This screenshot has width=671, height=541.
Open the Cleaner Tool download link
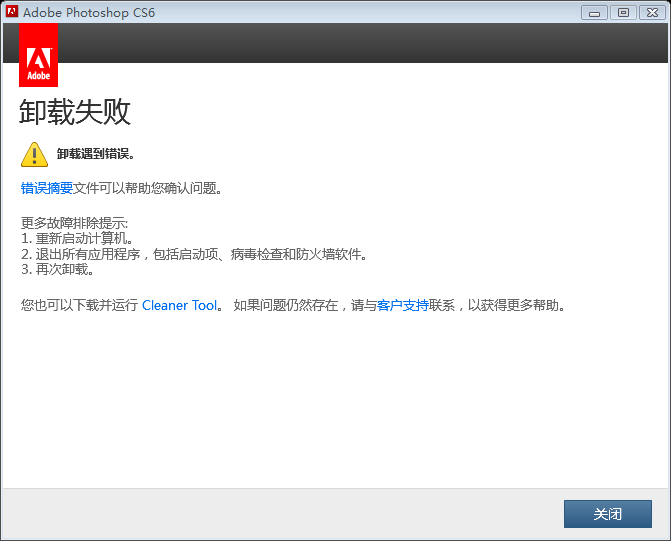point(180,305)
